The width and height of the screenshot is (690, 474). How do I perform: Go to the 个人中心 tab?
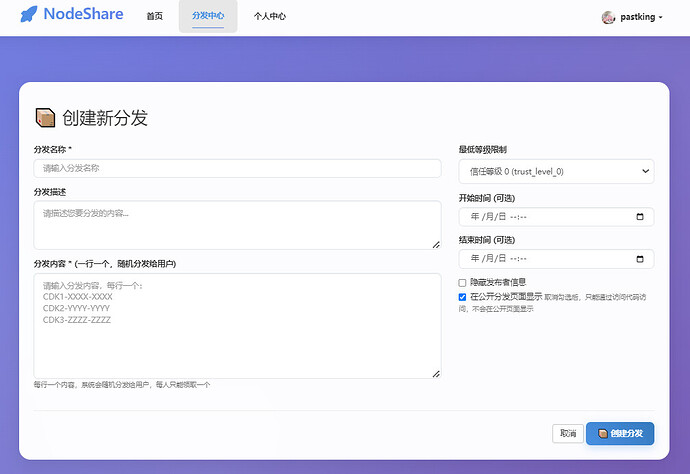[x=270, y=16]
